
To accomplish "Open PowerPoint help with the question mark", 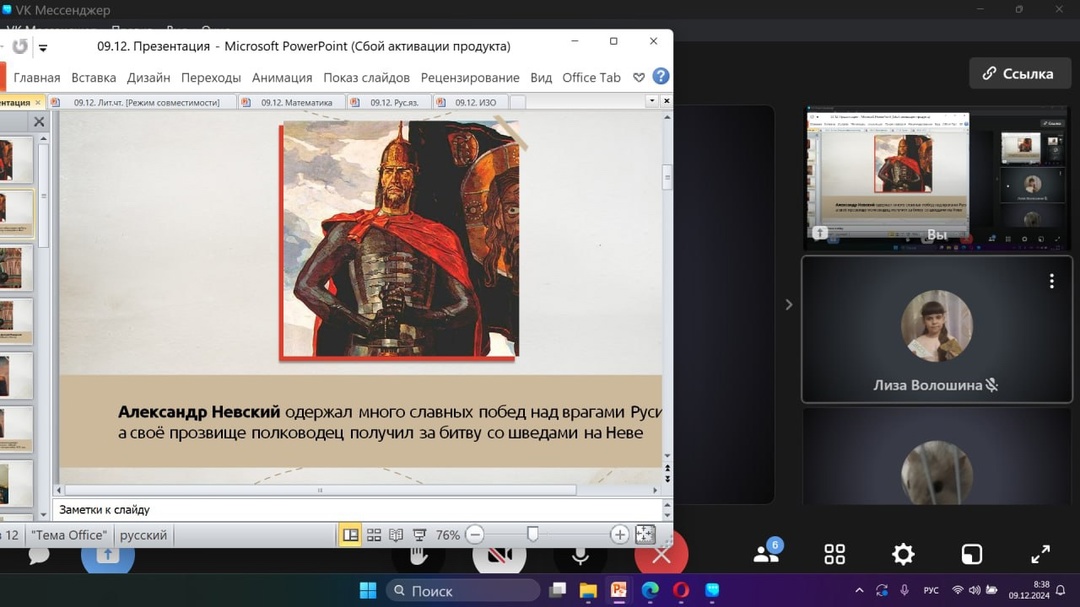I will click(x=661, y=76).
